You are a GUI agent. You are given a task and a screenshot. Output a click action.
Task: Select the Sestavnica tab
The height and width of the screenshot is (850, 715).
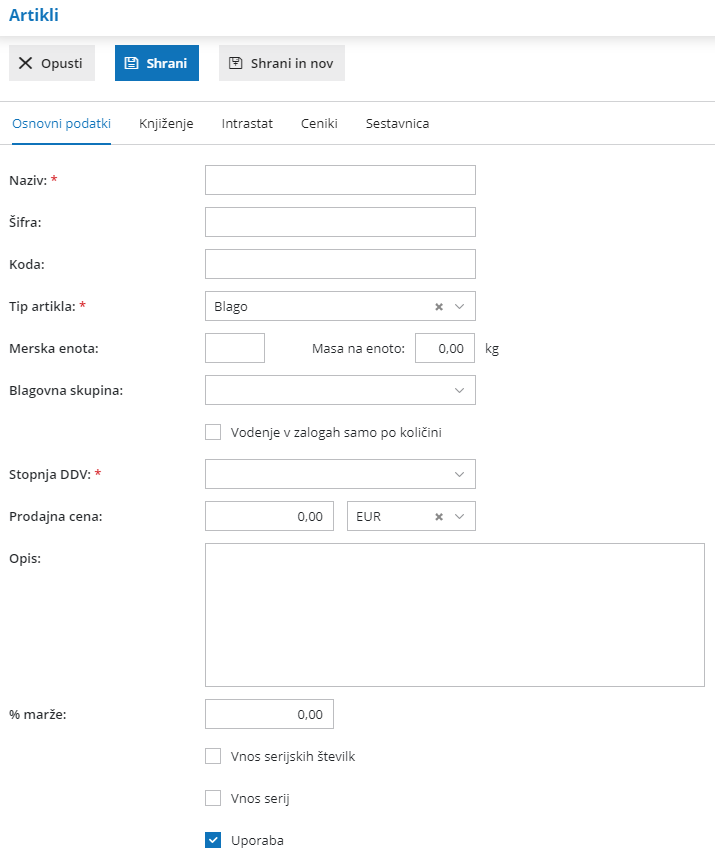tap(397, 124)
